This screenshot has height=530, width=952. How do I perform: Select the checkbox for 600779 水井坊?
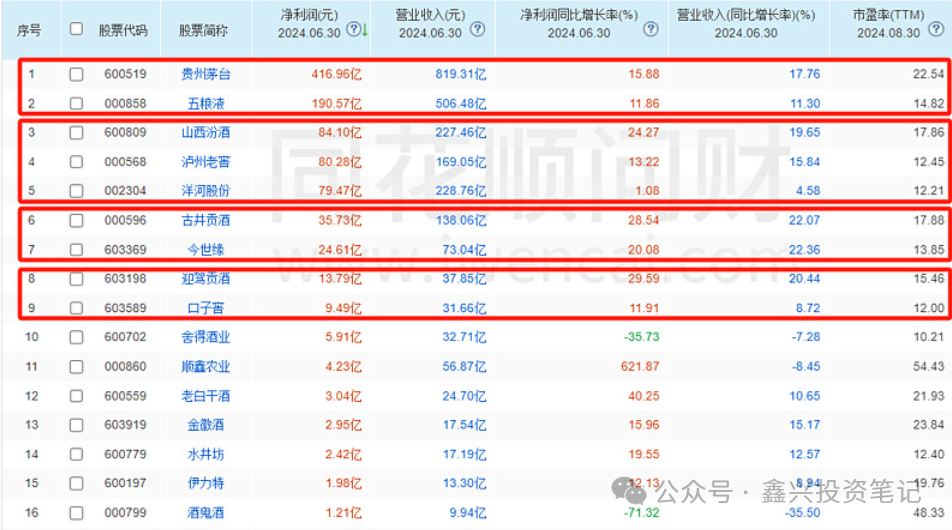click(76, 454)
